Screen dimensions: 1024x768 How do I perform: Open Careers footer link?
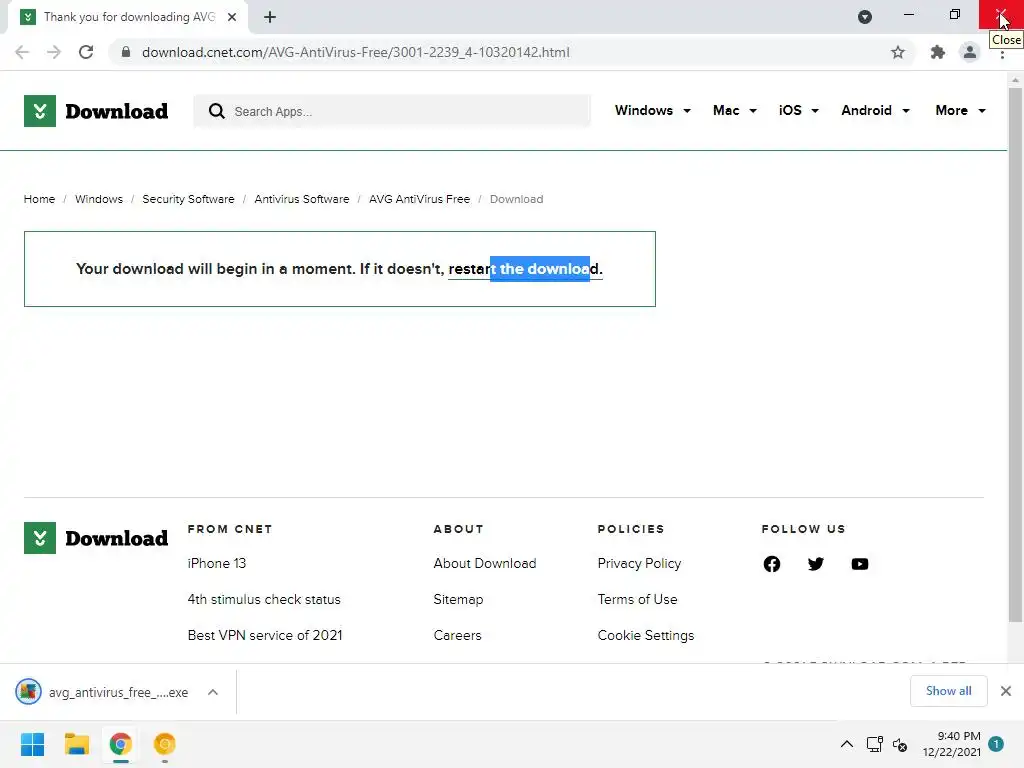[457, 635]
